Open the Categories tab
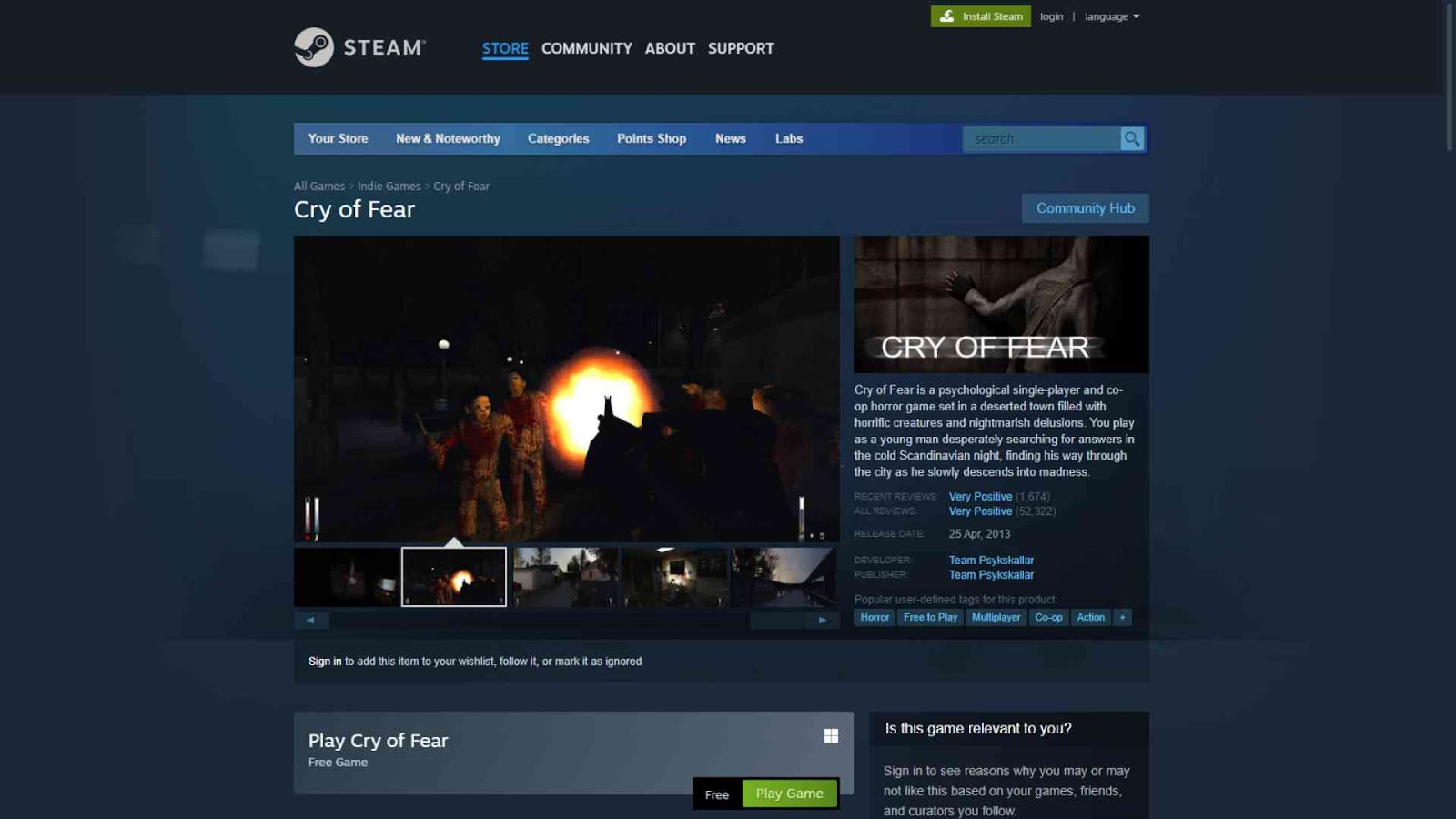1456x819 pixels. (559, 138)
